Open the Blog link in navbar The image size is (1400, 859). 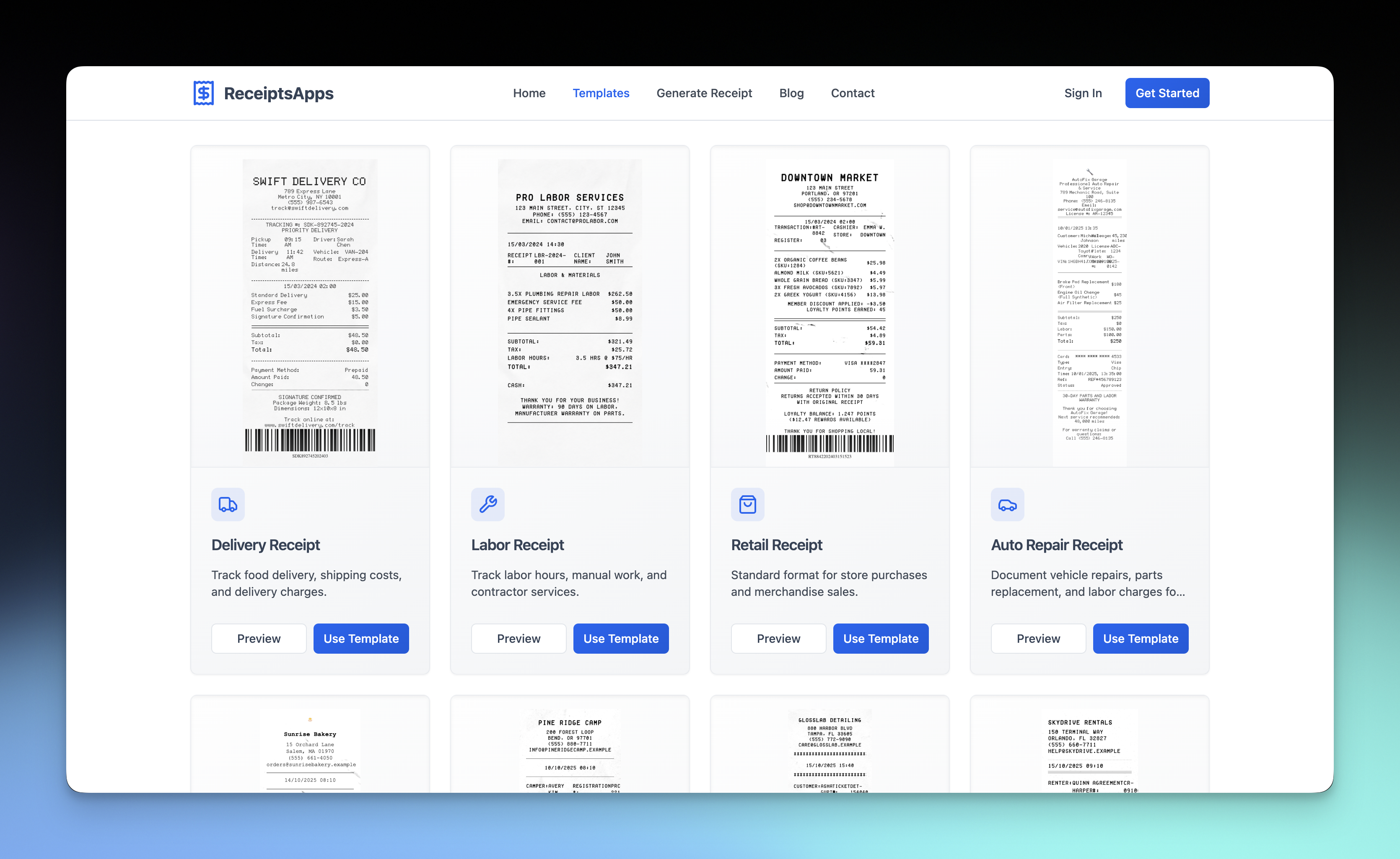pyautogui.click(x=791, y=93)
